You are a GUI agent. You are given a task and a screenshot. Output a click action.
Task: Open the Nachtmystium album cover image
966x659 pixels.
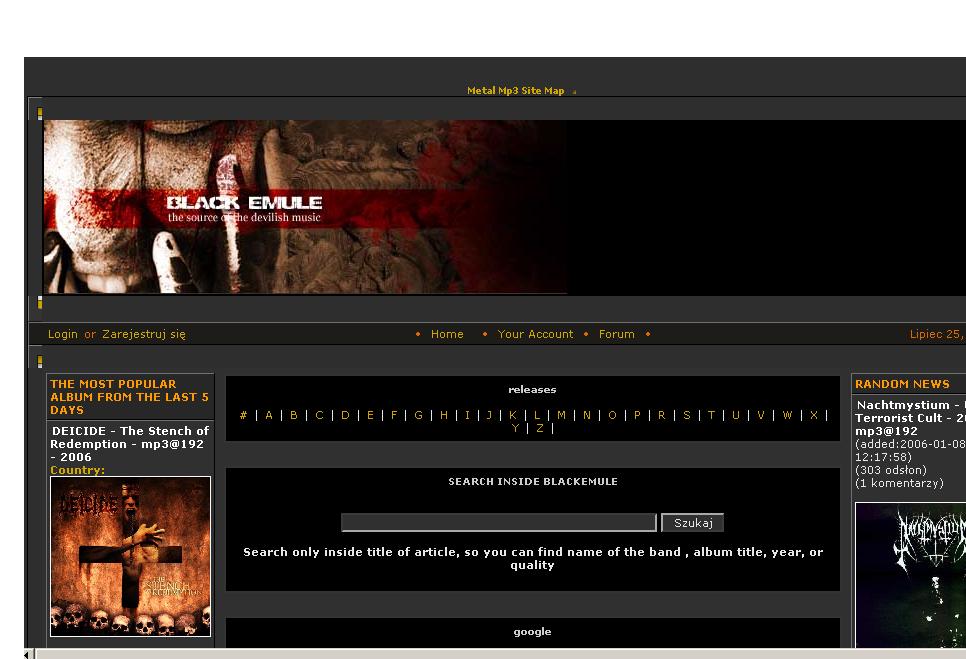point(911,575)
